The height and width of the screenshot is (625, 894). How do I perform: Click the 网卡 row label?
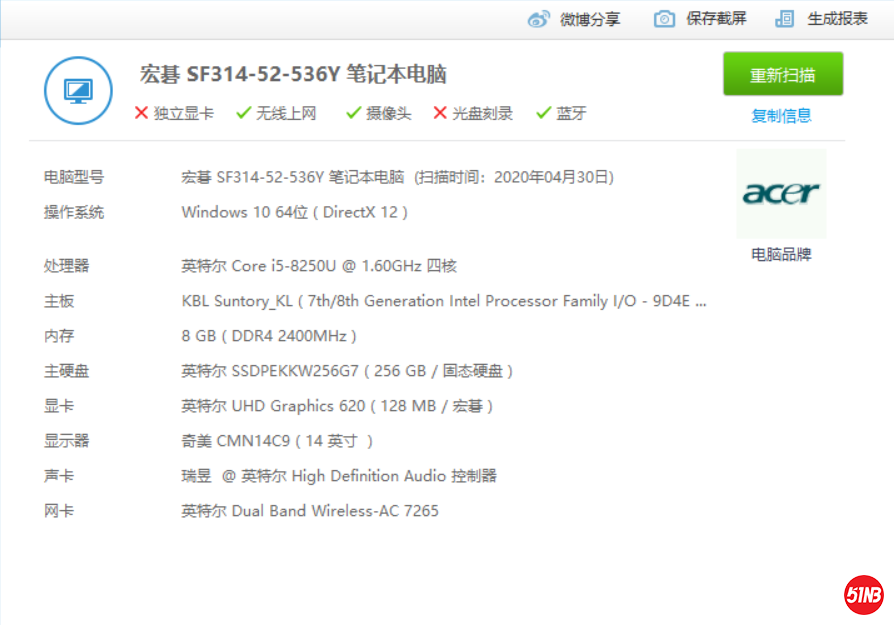tap(59, 511)
